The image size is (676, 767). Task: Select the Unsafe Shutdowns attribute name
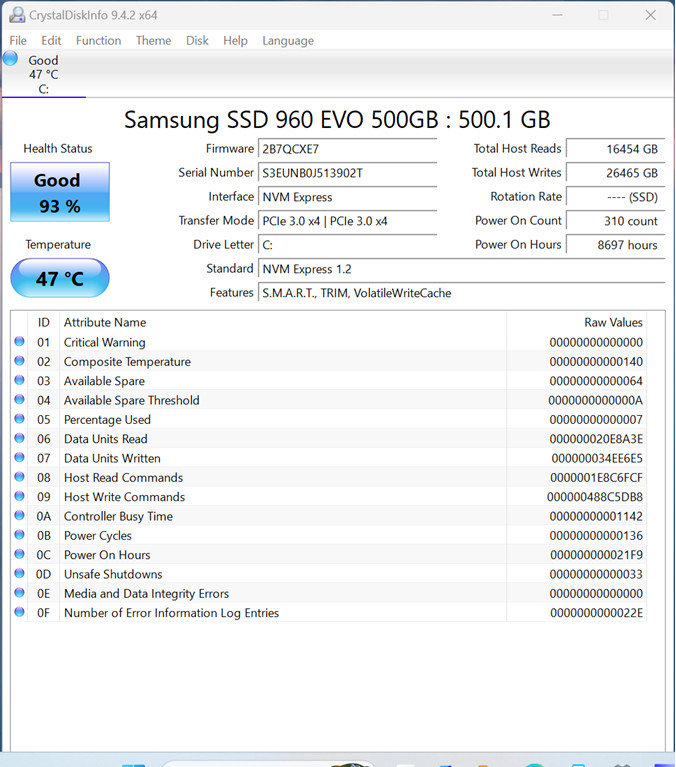coord(113,574)
